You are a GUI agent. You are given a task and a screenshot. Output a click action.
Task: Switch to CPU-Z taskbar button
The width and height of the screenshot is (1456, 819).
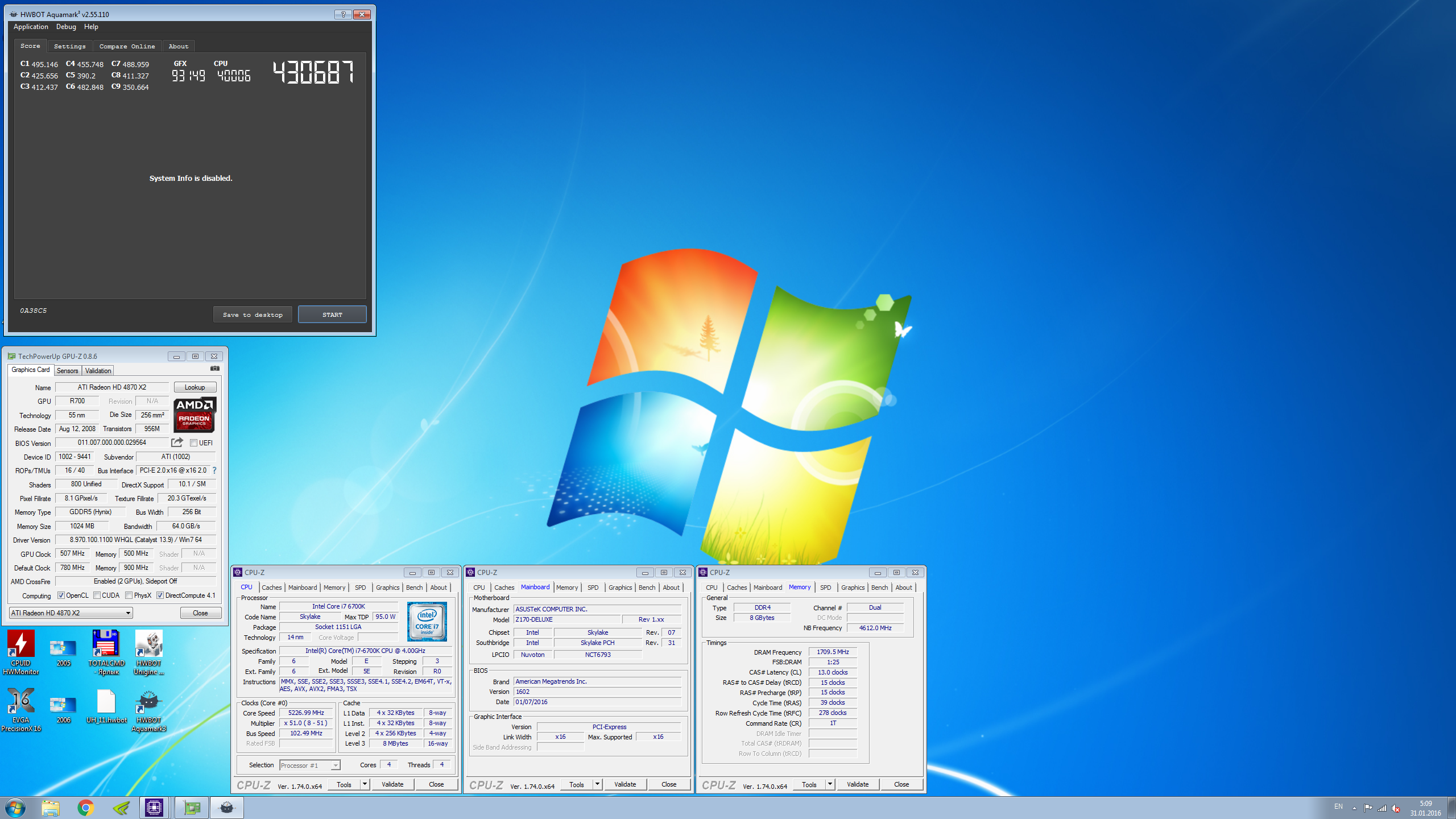154,808
